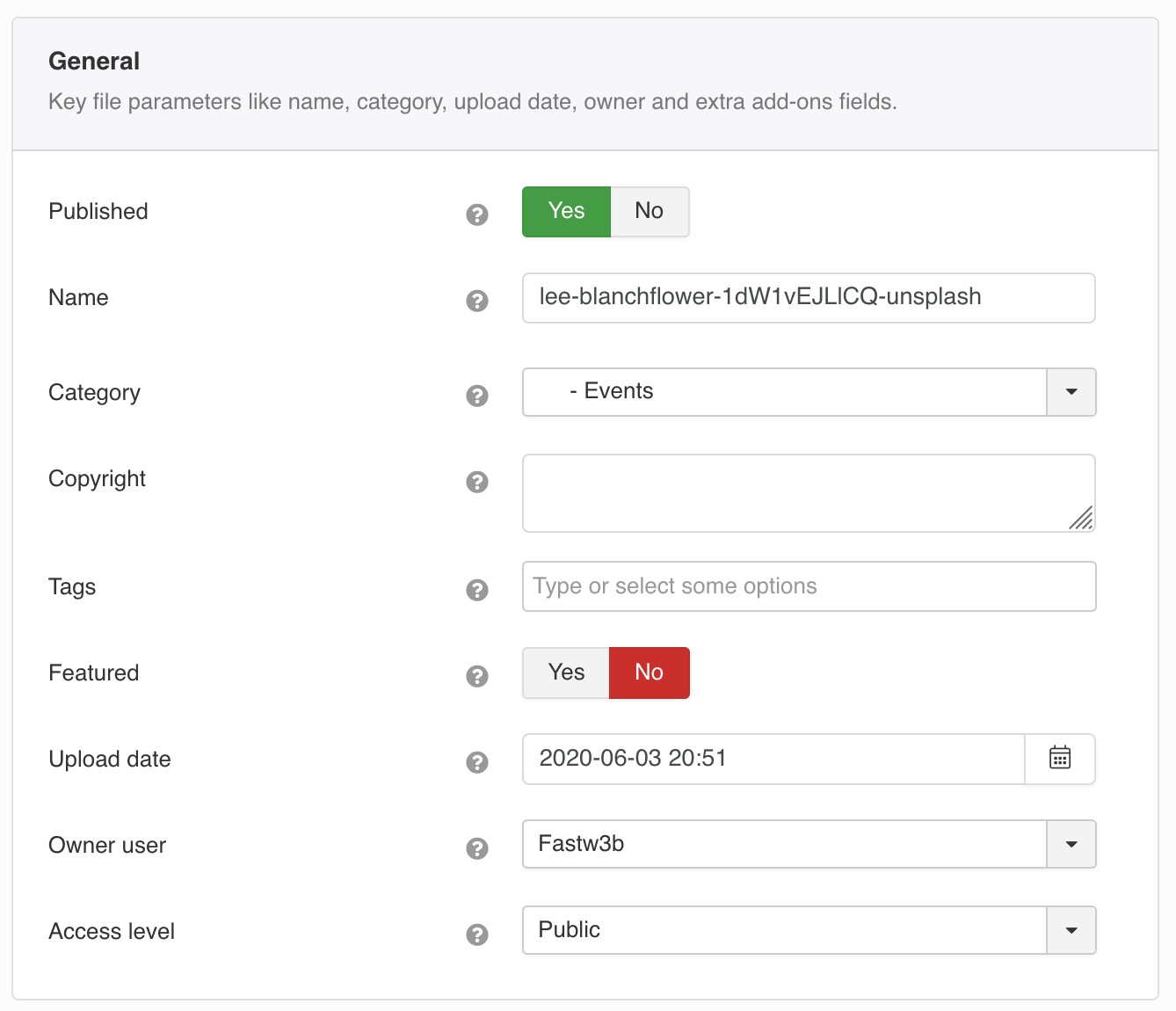Click the Tags options input field
The width and height of the screenshot is (1176, 1011).
(x=809, y=586)
